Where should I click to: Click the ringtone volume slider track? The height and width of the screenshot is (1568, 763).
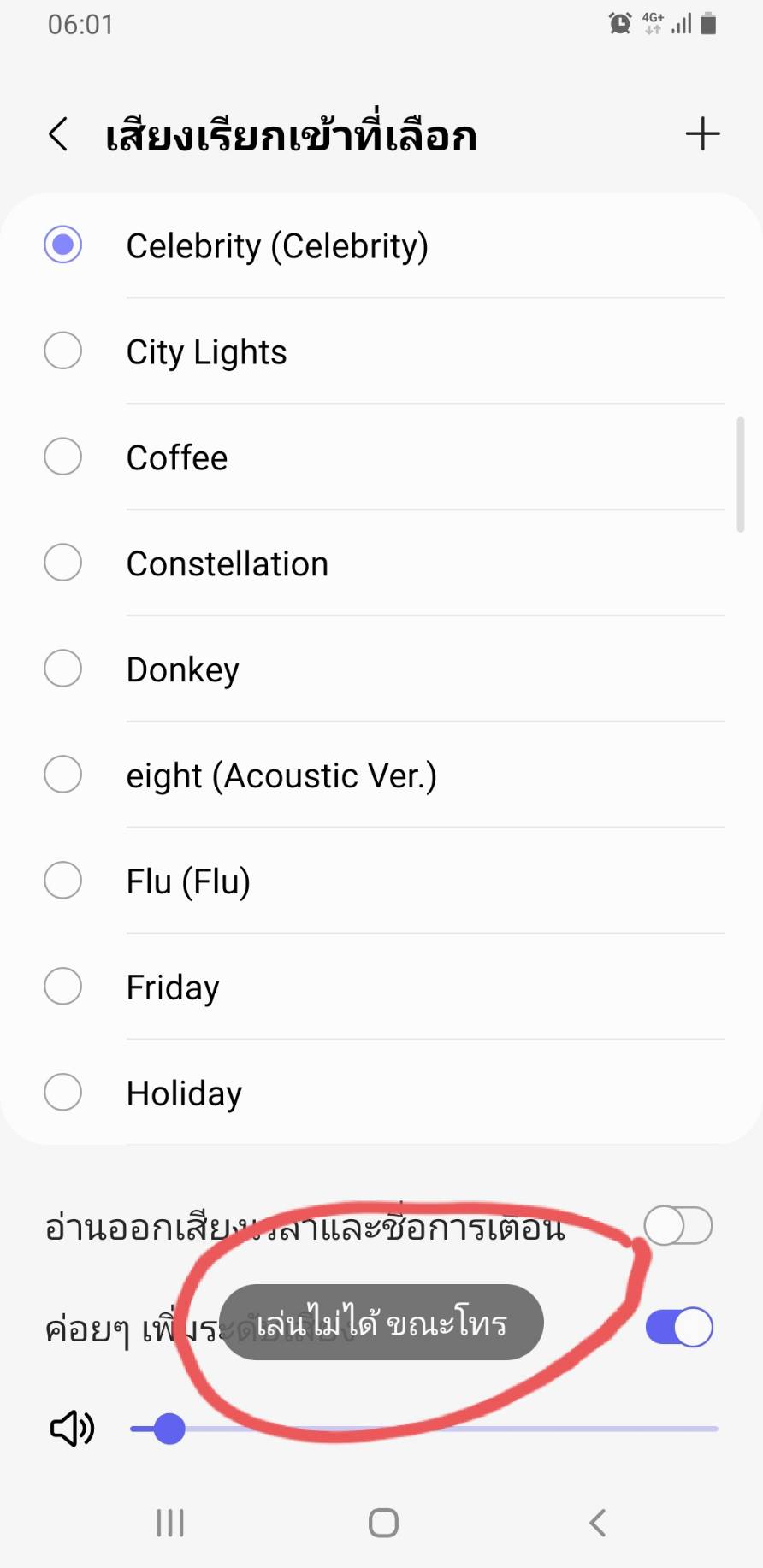[423, 1429]
